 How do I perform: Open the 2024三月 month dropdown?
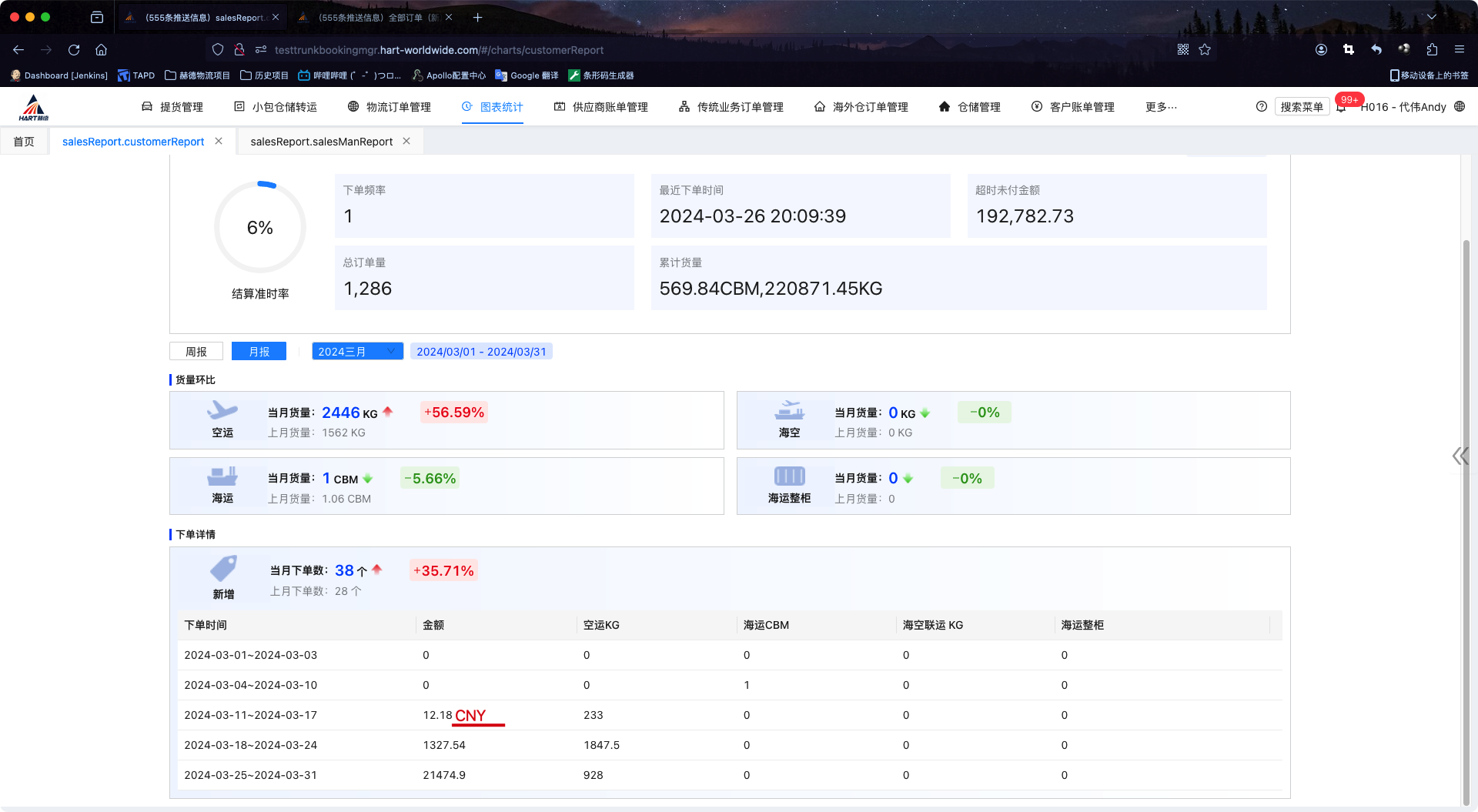(x=357, y=352)
